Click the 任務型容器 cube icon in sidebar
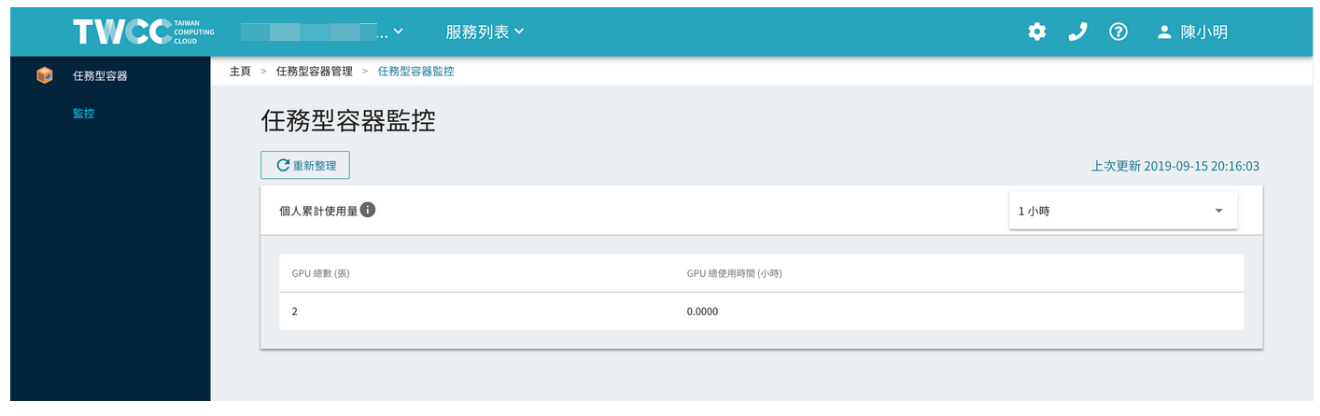This screenshot has width=1320, height=416. pos(44,75)
